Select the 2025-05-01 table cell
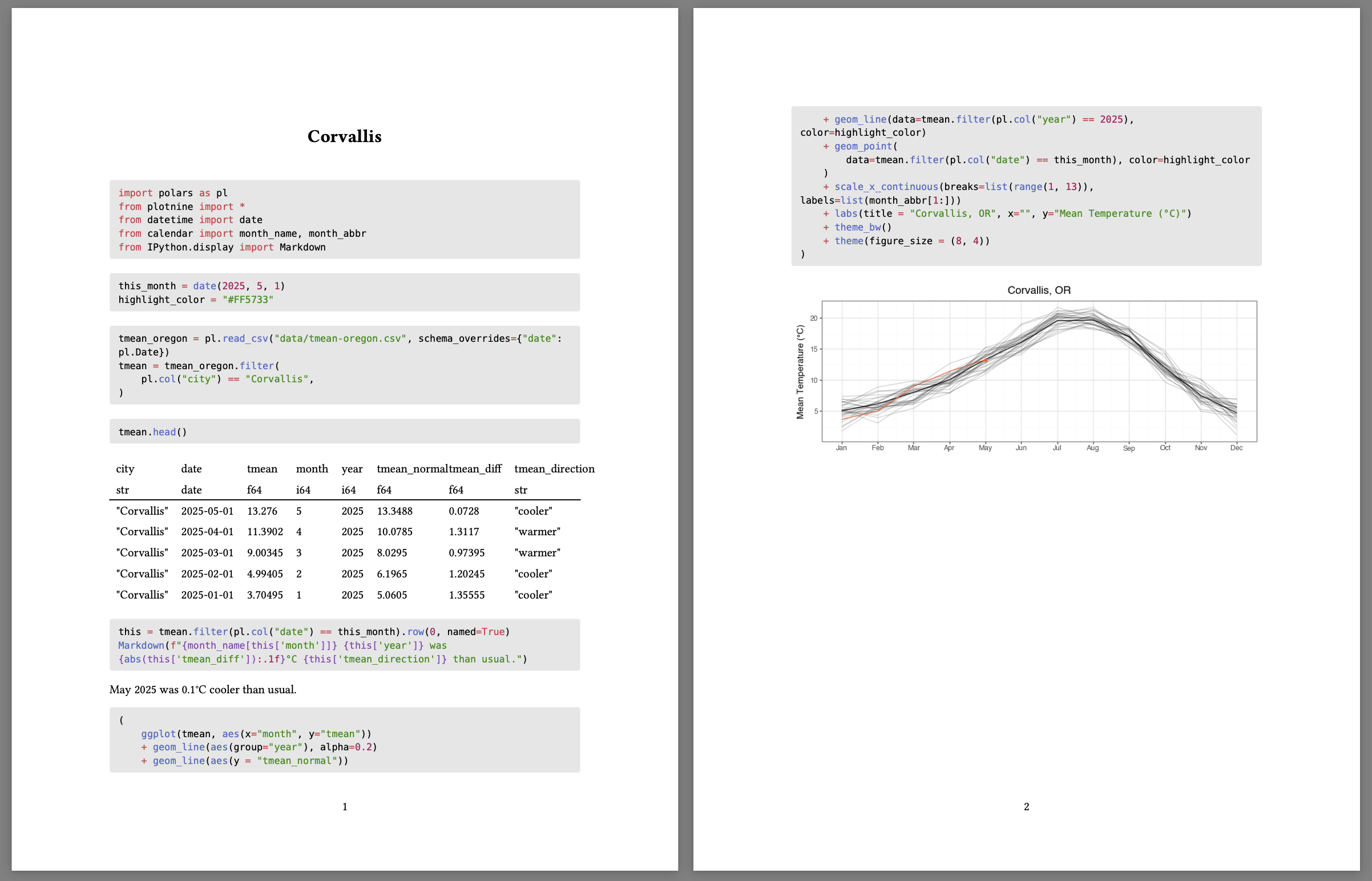 207,511
